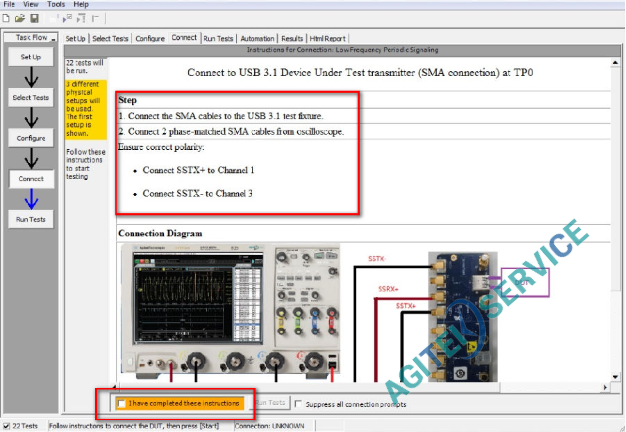Click the Save disk toolbar icon
This screenshot has height=432, width=626.
(x=34, y=19)
